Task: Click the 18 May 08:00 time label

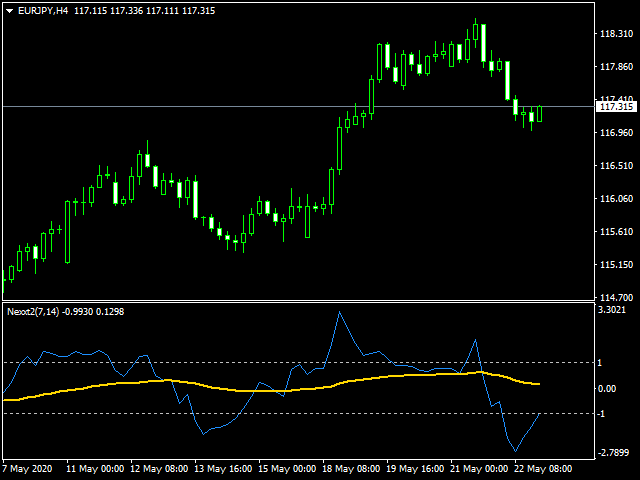Action: click(x=351, y=469)
